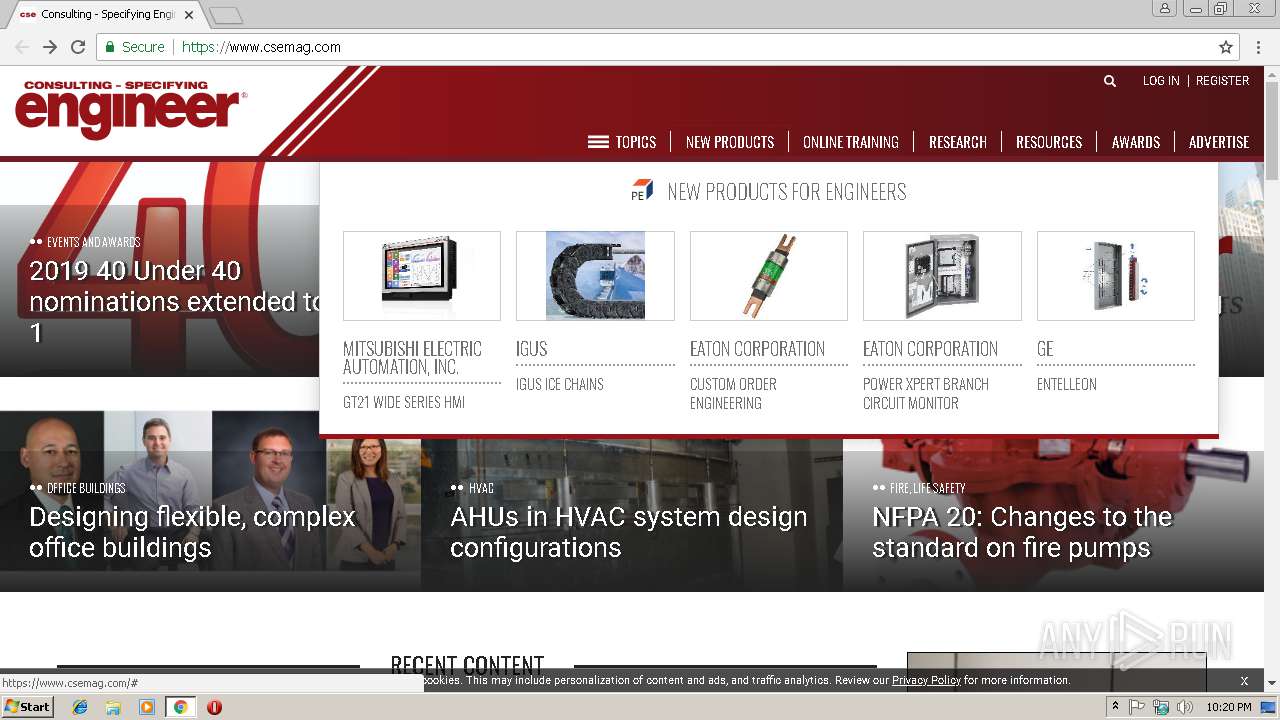
Task: Open the Resources menu item
Action: point(1049,142)
